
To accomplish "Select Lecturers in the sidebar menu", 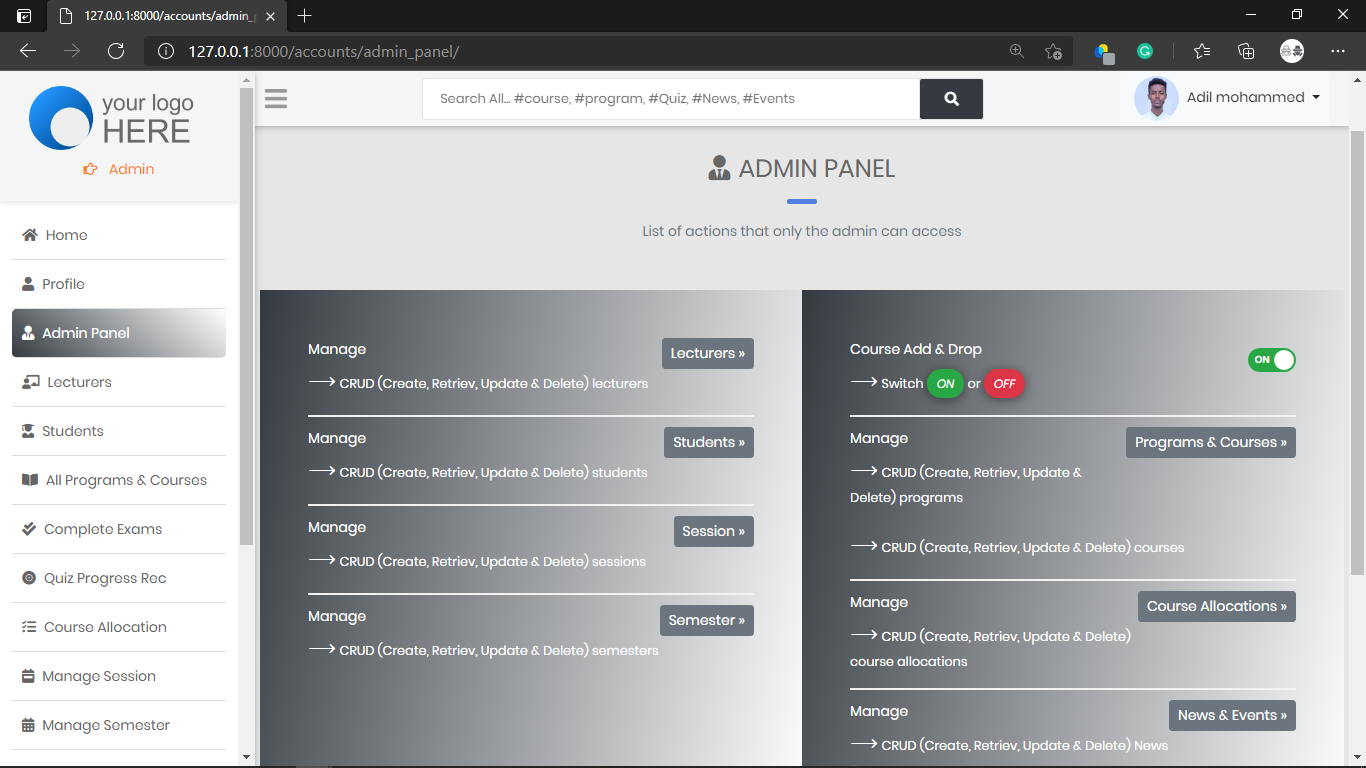I will (x=119, y=382).
